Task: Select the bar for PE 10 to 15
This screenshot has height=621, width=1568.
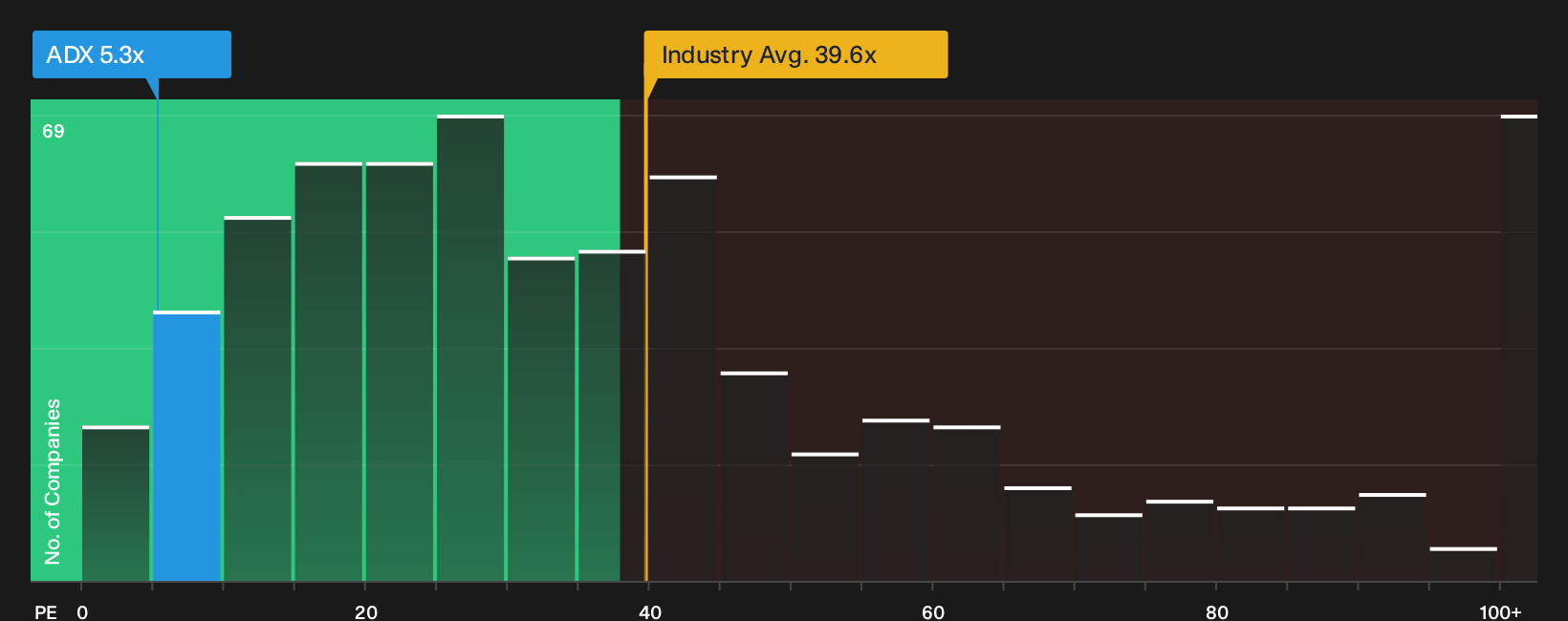Action: click(x=257, y=399)
